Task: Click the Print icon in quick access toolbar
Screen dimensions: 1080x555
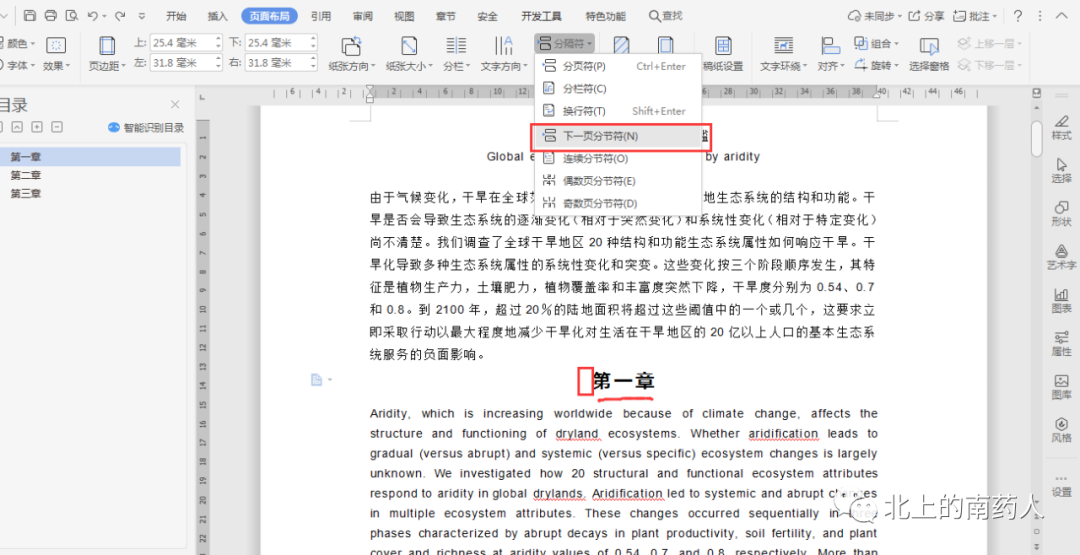Action: 50,16
